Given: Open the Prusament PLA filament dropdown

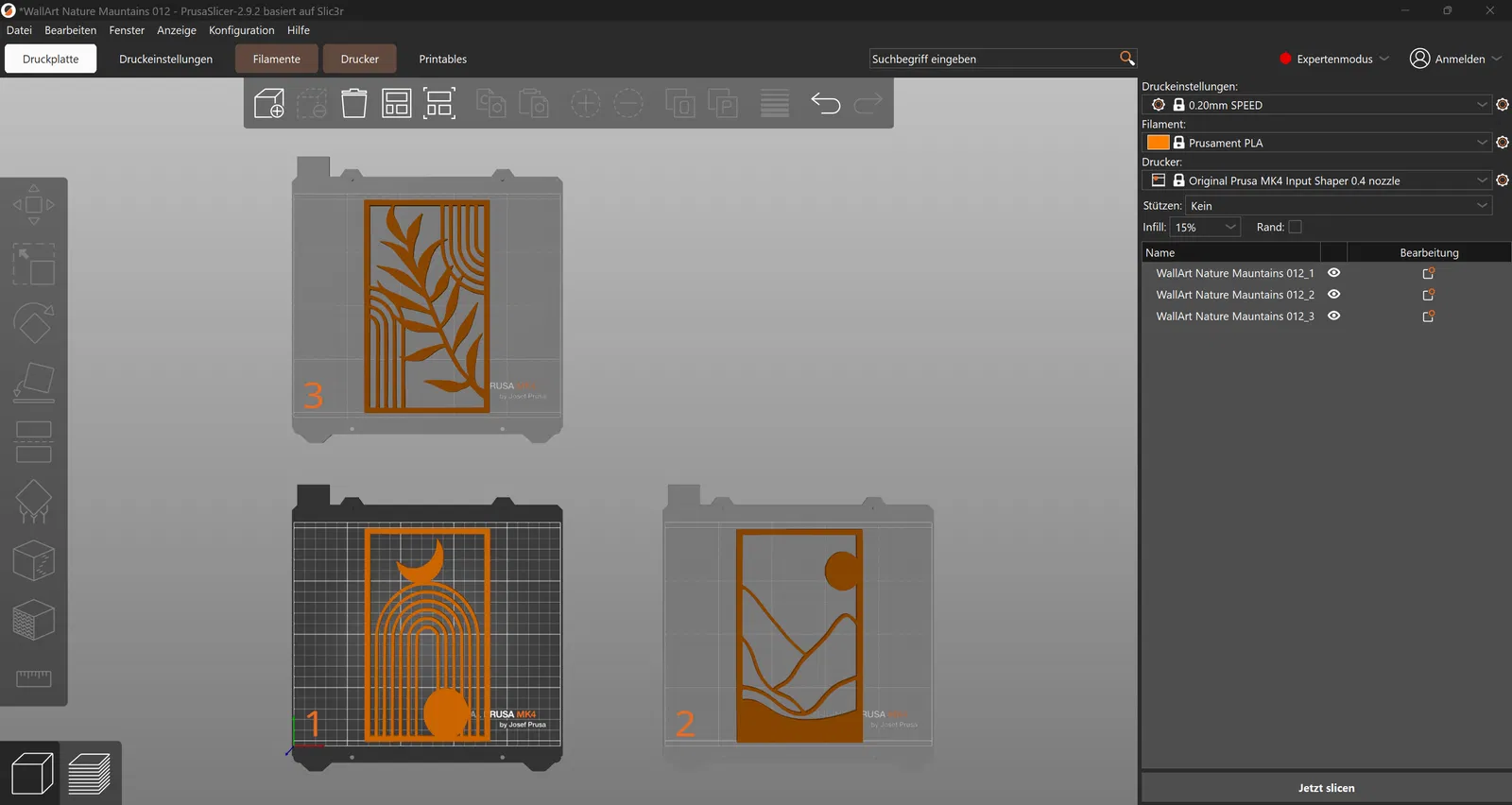Looking at the screenshot, I should click(x=1316, y=143).
